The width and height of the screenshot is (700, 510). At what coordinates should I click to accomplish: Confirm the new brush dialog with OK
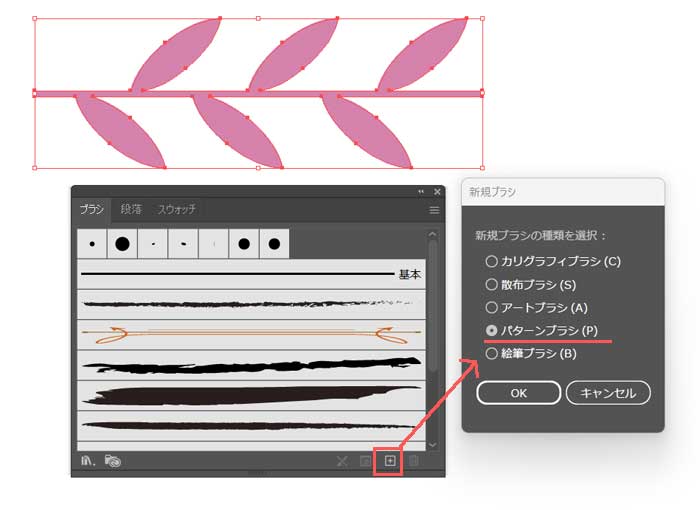518,393
